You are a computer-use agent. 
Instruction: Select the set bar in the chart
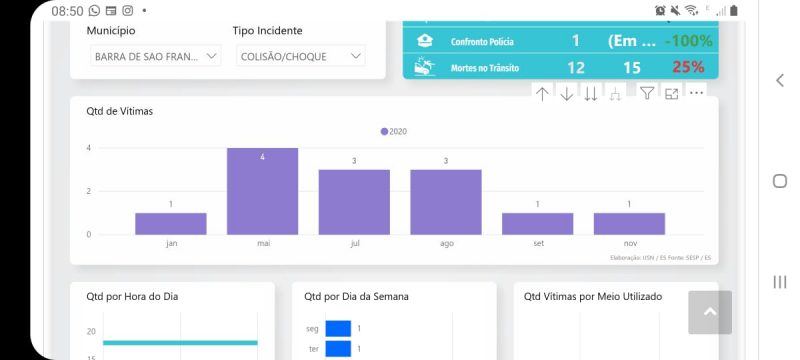pyautogui.click(x=538, y=224)
